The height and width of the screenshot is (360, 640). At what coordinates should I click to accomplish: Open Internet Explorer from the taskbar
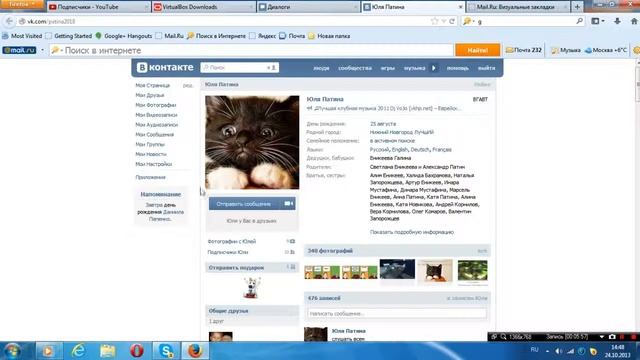(78, 351)
